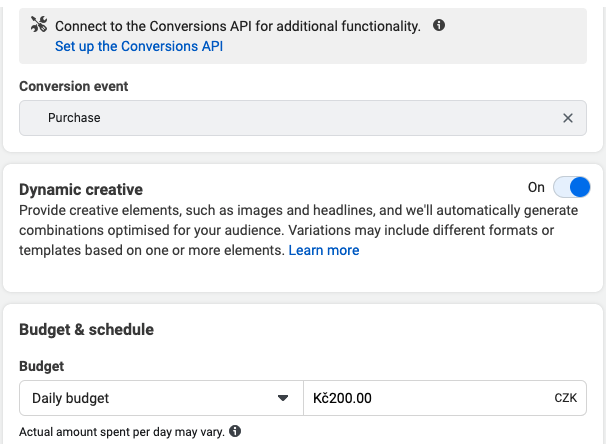This screenshot has width=606, height=444.
Task: Open the 'Learn more' link for Dynamic creative
Action: (324, 250)
